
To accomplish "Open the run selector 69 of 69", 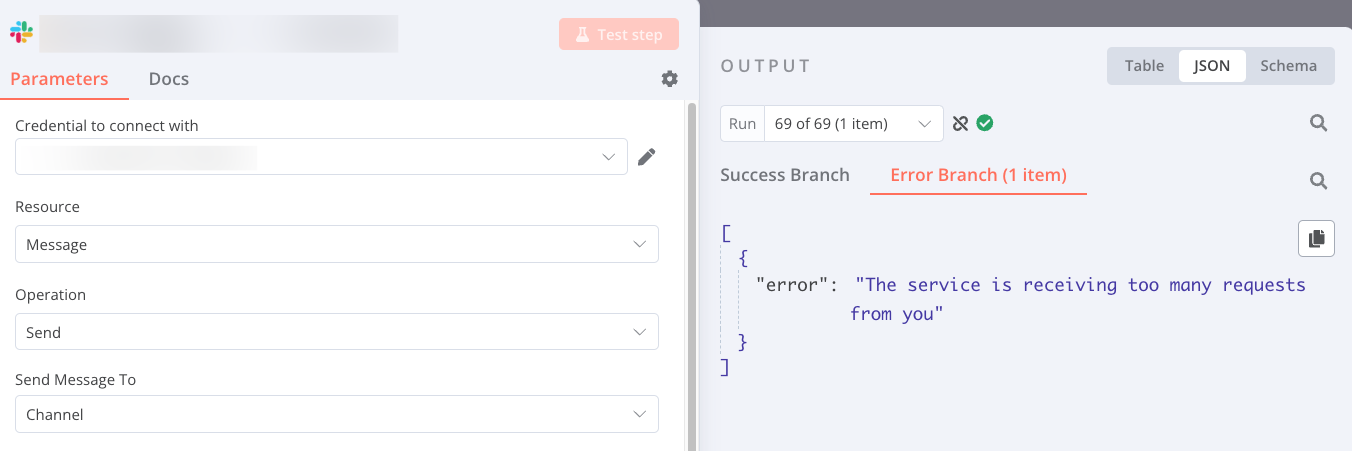I will (852, 124).
